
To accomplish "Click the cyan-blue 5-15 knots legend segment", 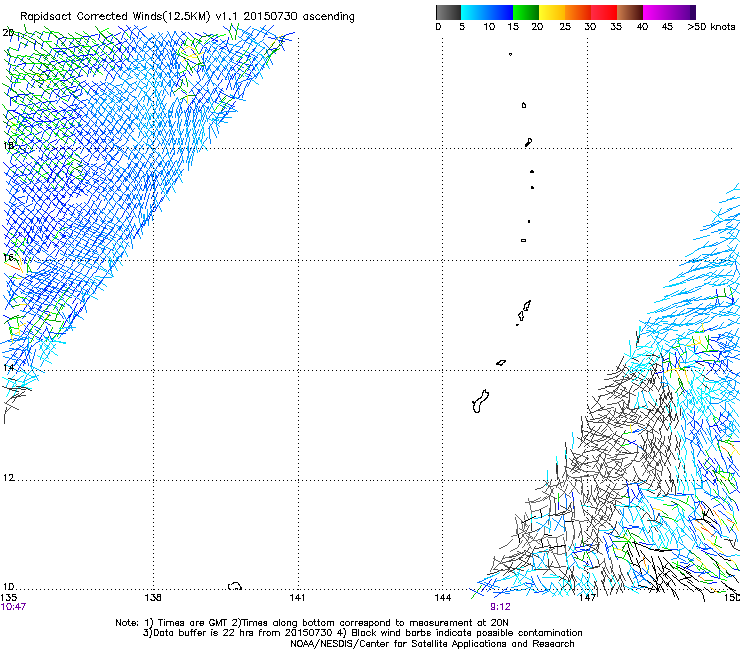I will [x=487, y=12].
